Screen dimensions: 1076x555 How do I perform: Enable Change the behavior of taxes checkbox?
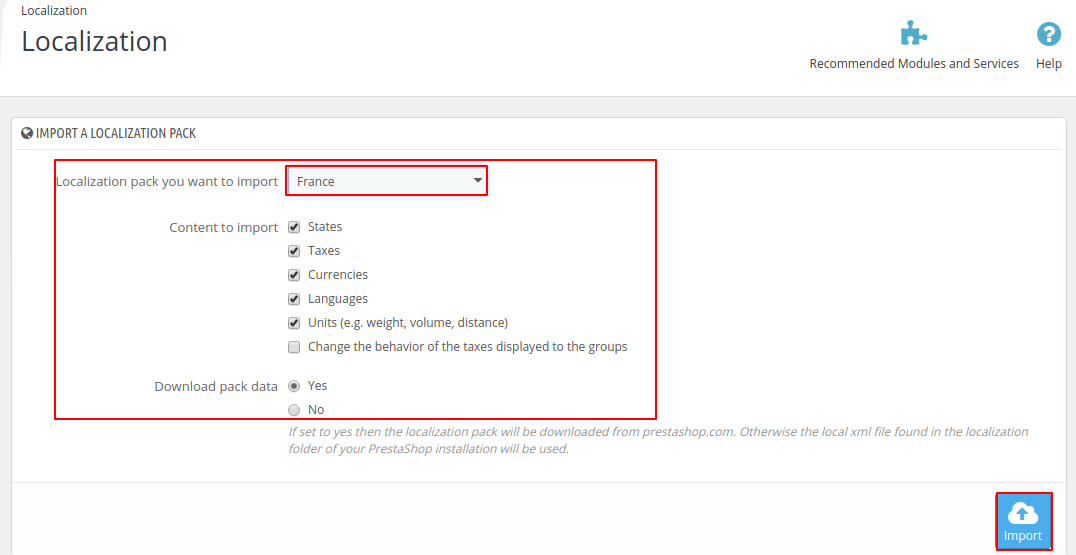[294, 347]
